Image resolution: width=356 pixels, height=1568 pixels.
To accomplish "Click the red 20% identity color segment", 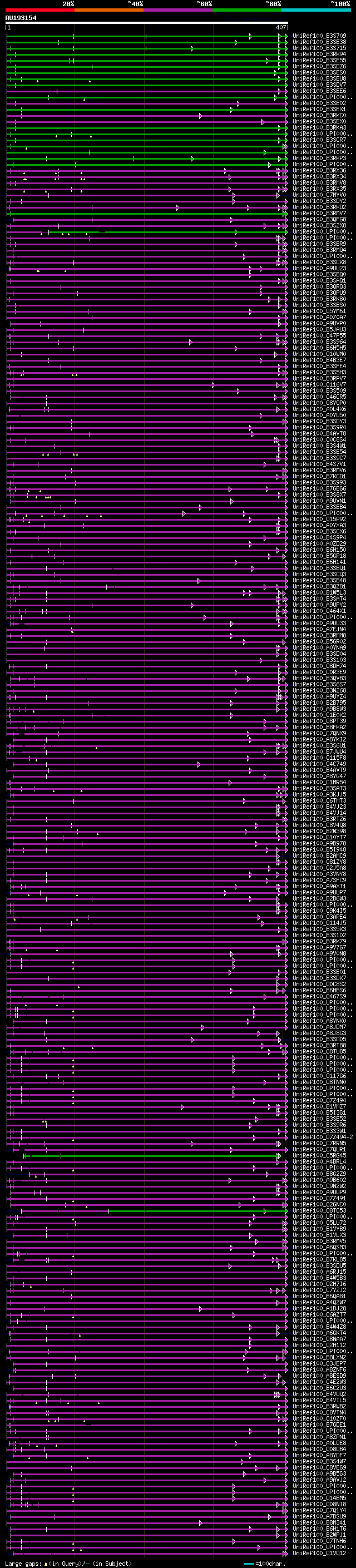I will tap(40, 11).
